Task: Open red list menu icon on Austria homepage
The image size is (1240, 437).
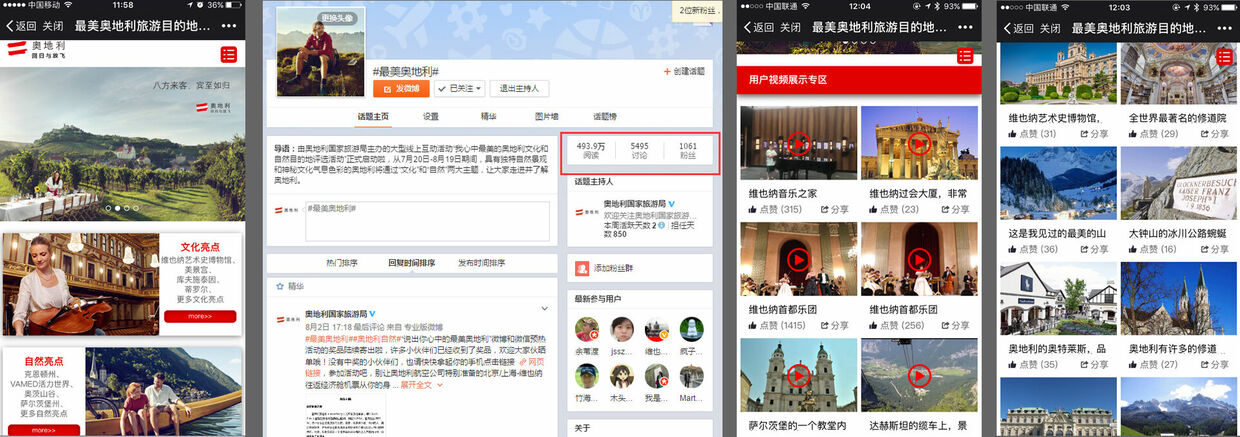Action: 229,54
